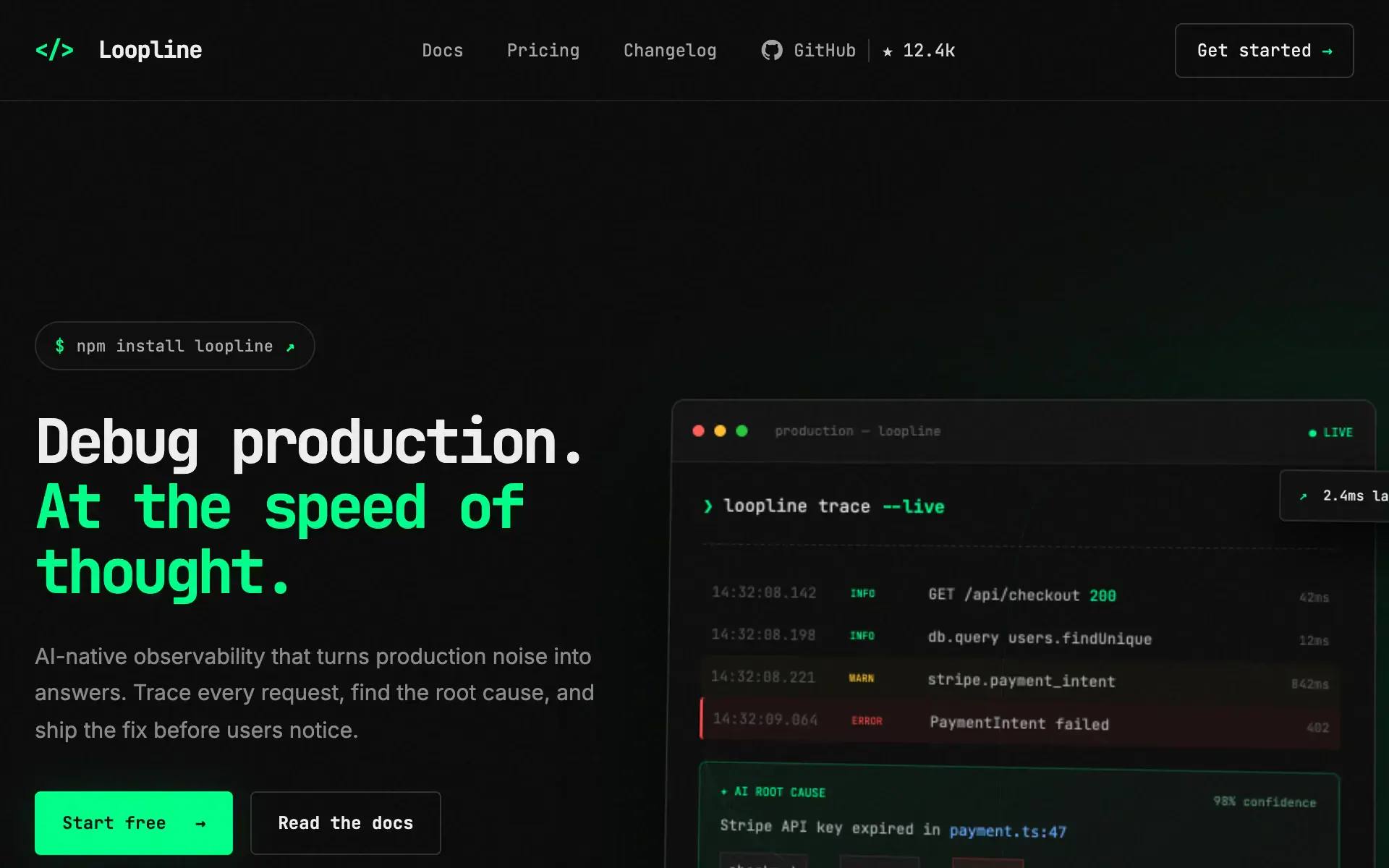Click the ERROR level tag
1389x868 pixels.
click(867, 721)
